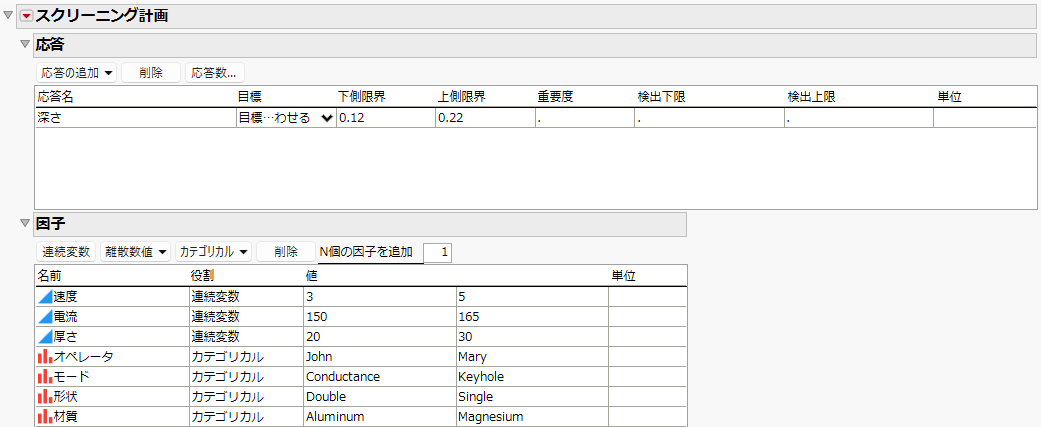Click the 検出下限 cell for 深さ
The image size is (1041, 427).
pyautogui.click(x=709, y=118)
